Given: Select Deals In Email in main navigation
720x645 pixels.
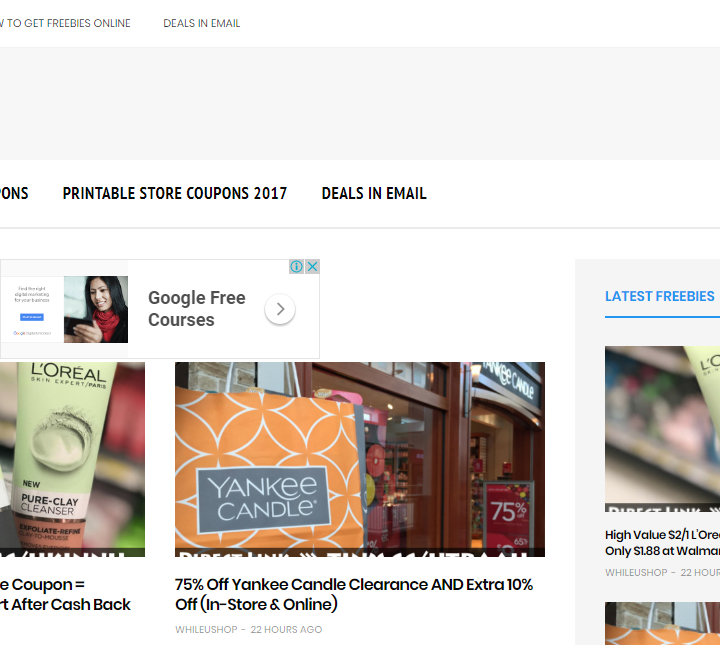Looking at the screenshot, I should pyautogui.click(x=374, y=194).
